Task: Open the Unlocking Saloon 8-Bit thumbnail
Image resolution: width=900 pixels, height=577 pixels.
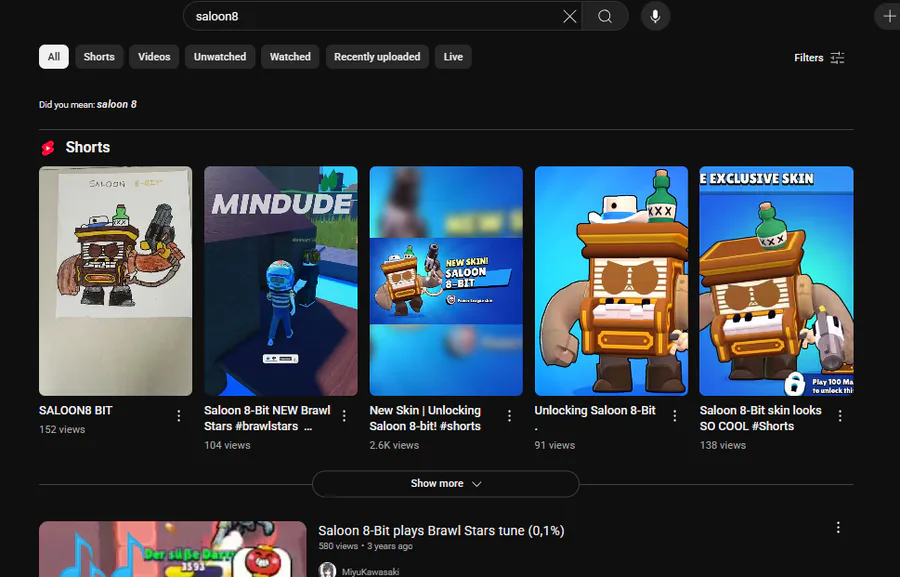Action: pos(611,281)
